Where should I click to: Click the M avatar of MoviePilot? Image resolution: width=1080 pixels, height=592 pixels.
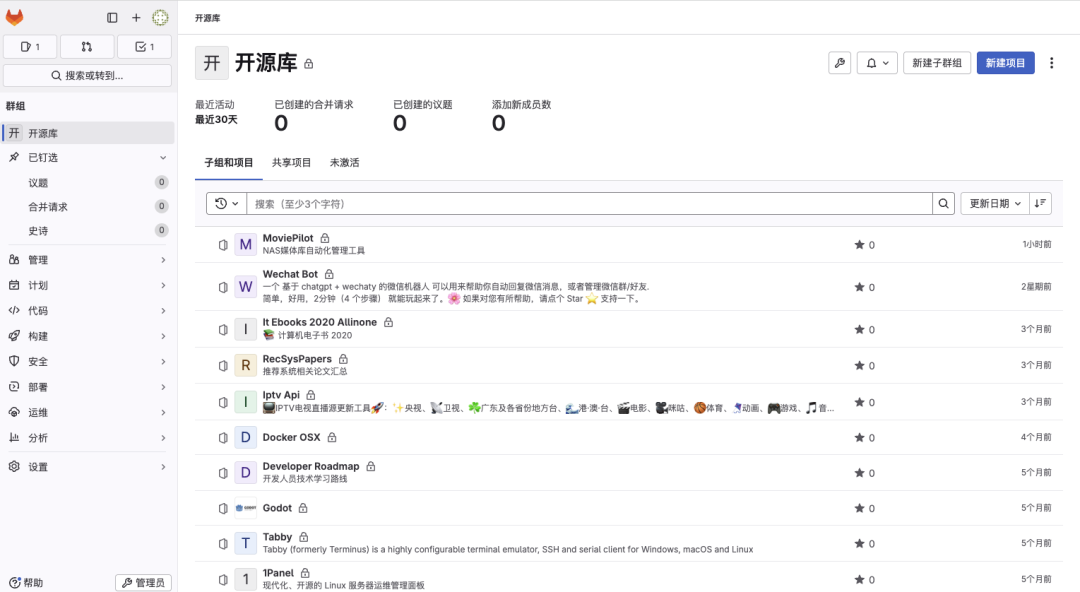click(x=245, y=245)
